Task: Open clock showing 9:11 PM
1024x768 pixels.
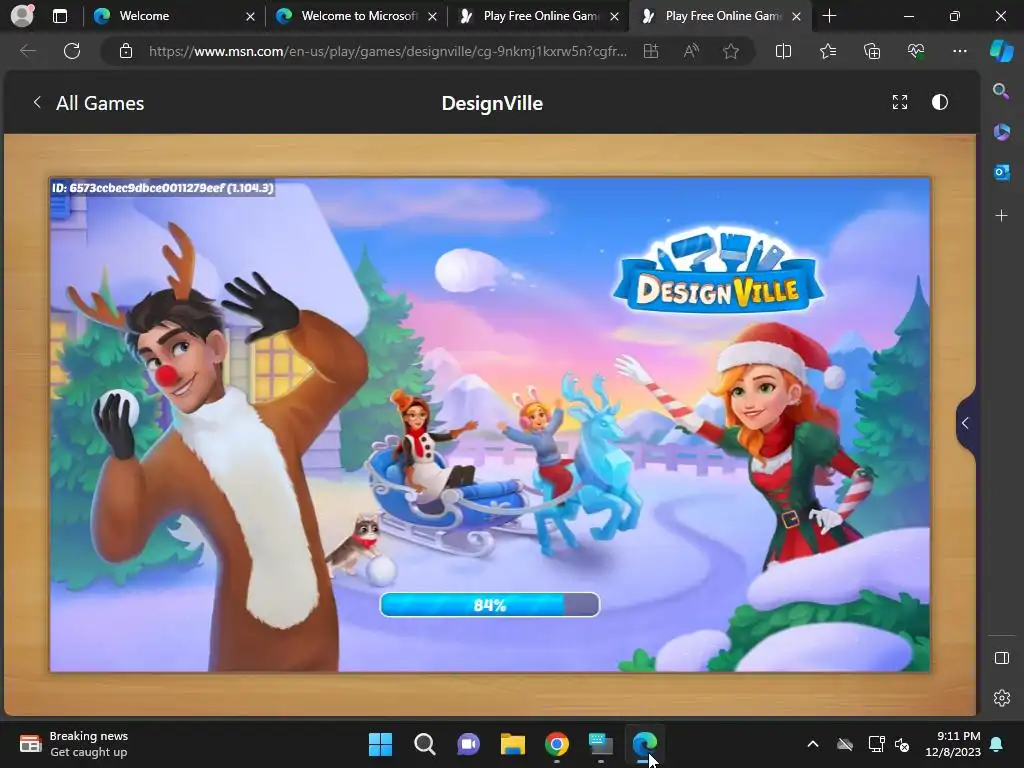Action: click(953, 744)
